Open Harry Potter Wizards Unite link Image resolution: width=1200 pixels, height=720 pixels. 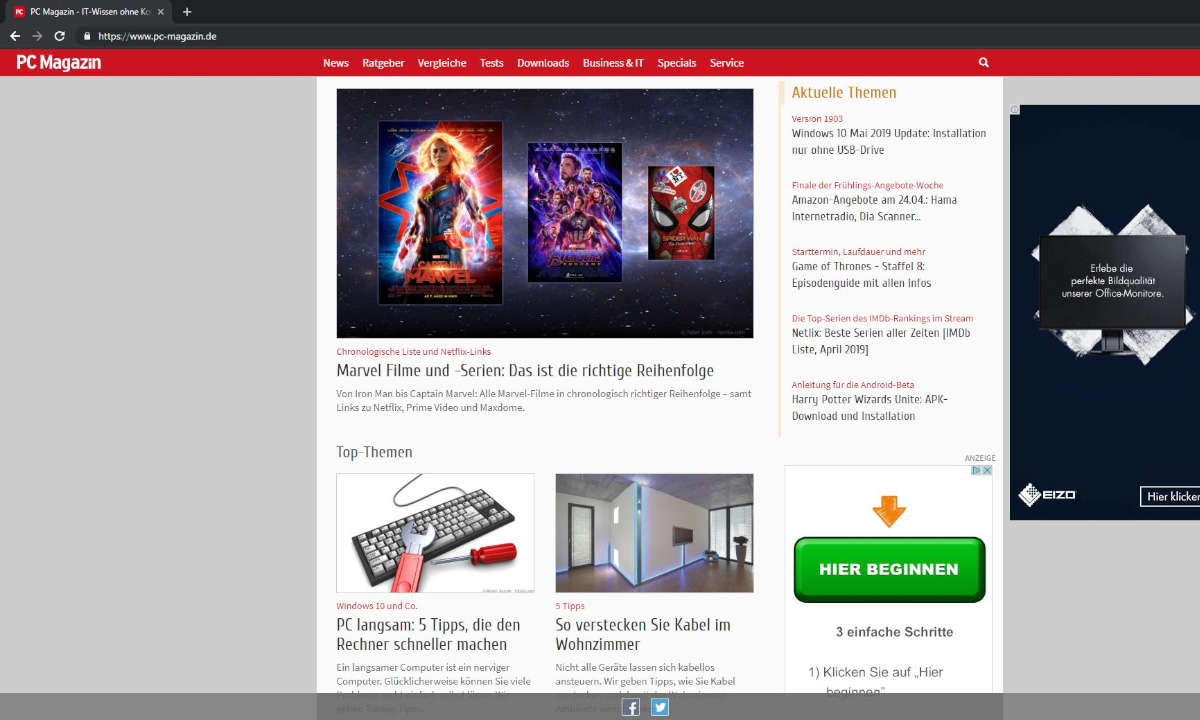(870, 408)
